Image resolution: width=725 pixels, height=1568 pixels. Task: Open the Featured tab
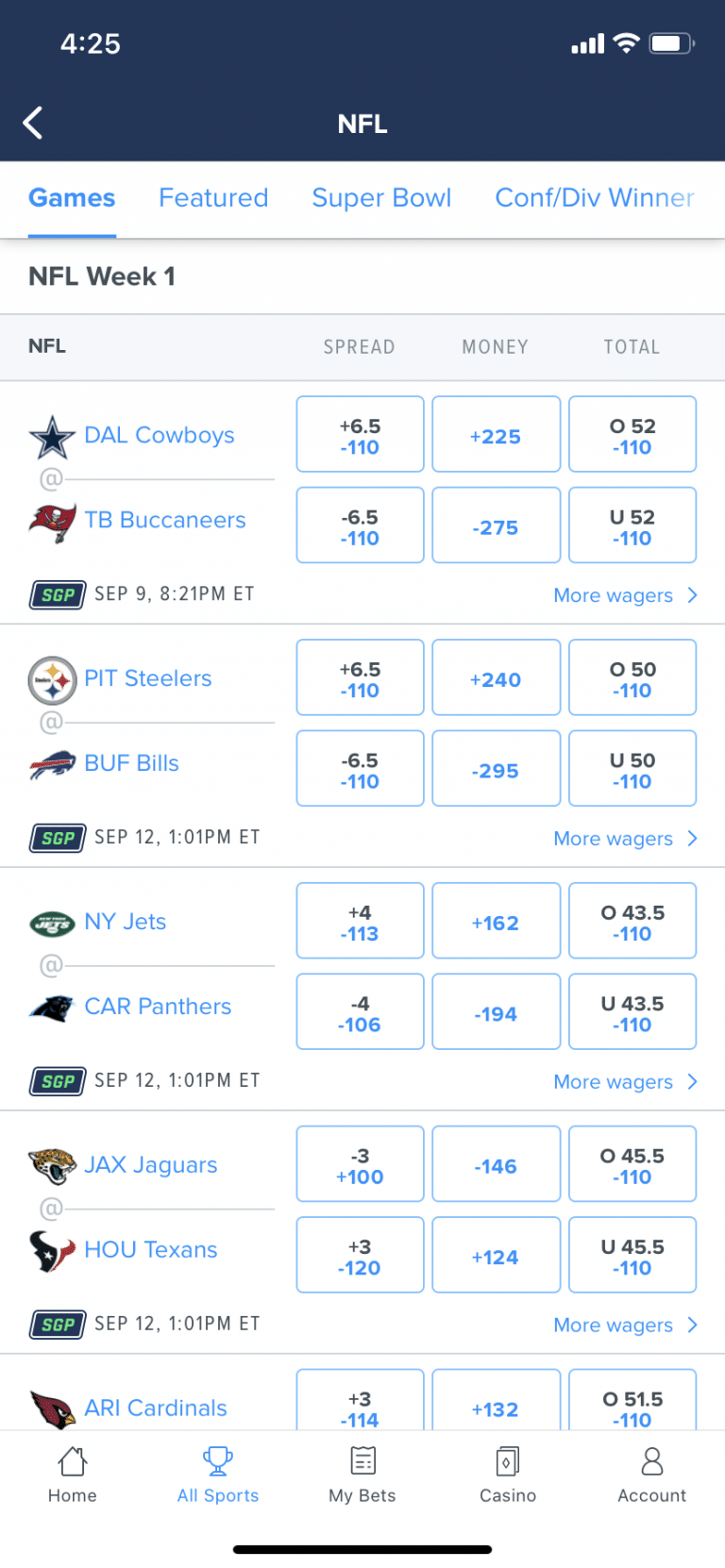click(x=213, y=198)
